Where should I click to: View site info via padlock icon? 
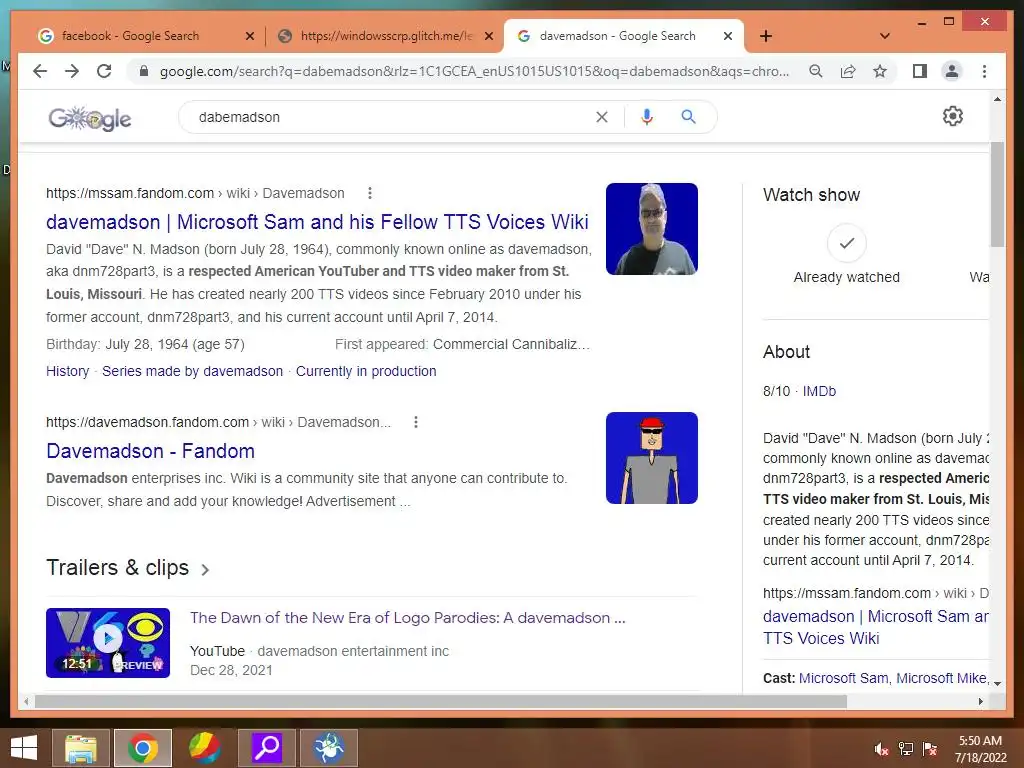coord(144,71)
